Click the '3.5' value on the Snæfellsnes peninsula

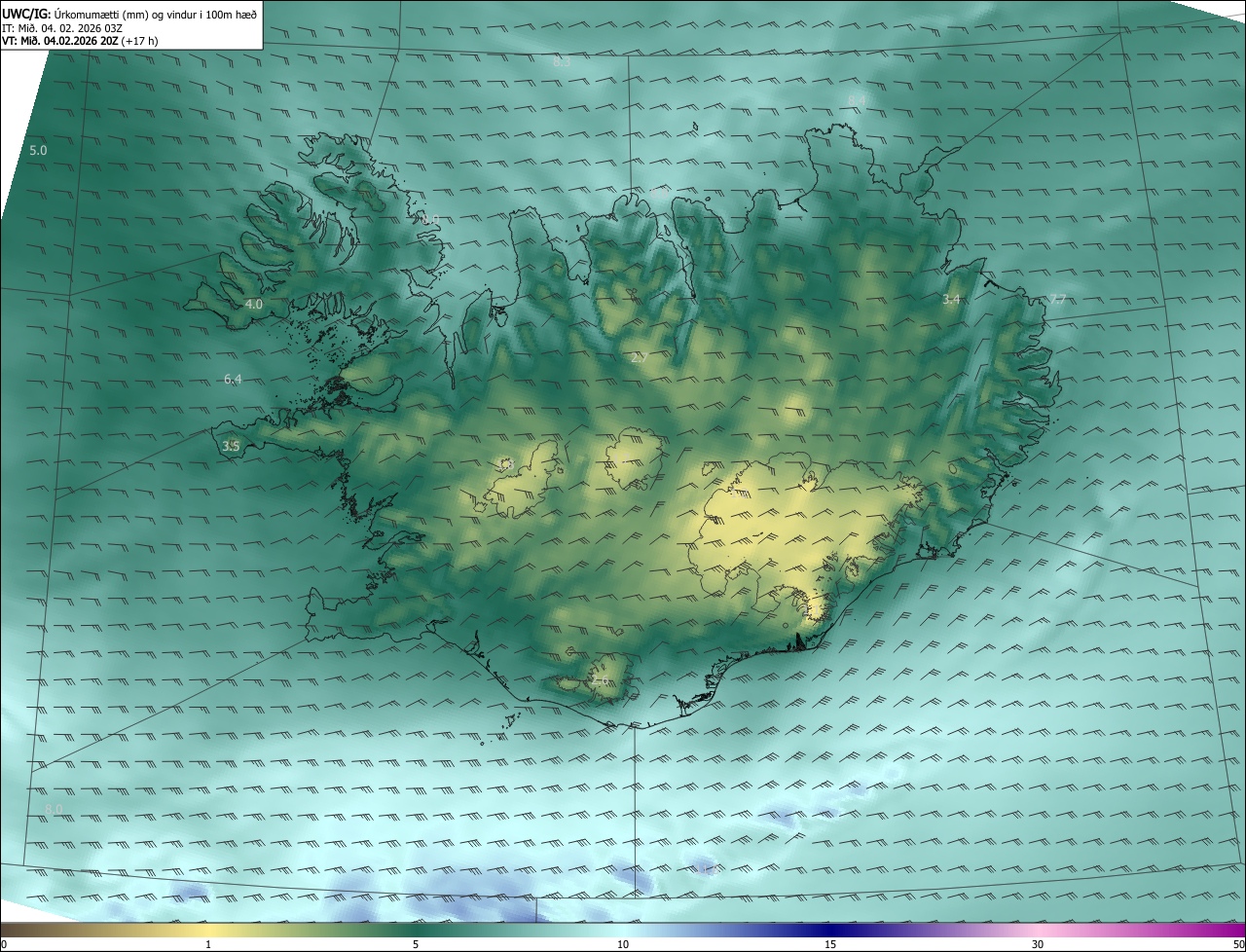[231, 447]
